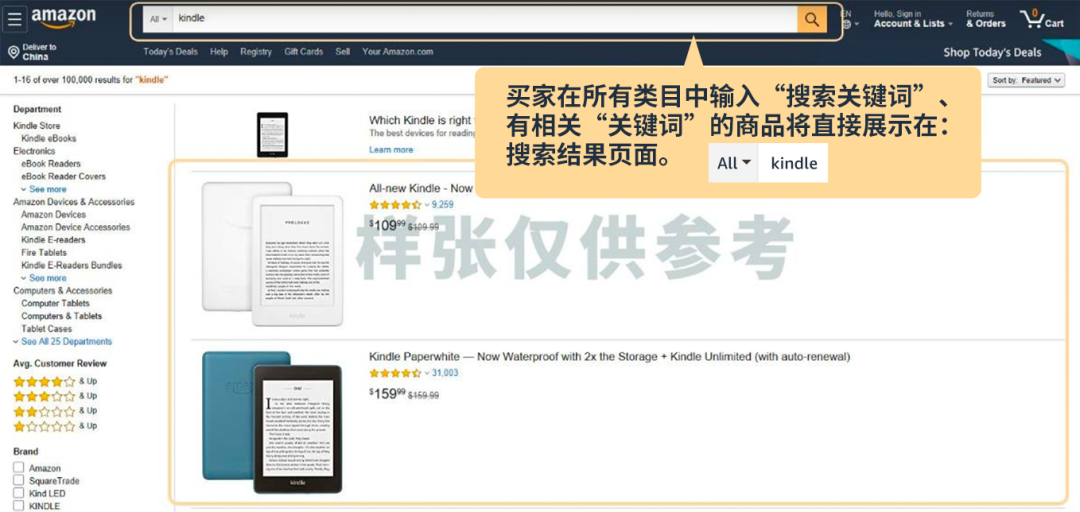Go to the Amazon logo homepage
This screenshot has width=1080, height=512.
pos(63,18)
